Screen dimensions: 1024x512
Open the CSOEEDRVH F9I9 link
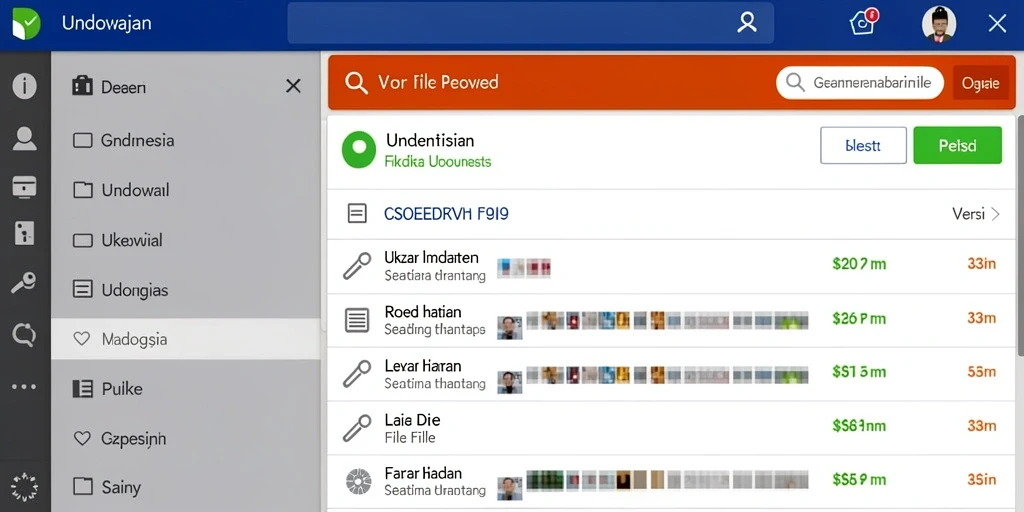click(x=446, y=214)
